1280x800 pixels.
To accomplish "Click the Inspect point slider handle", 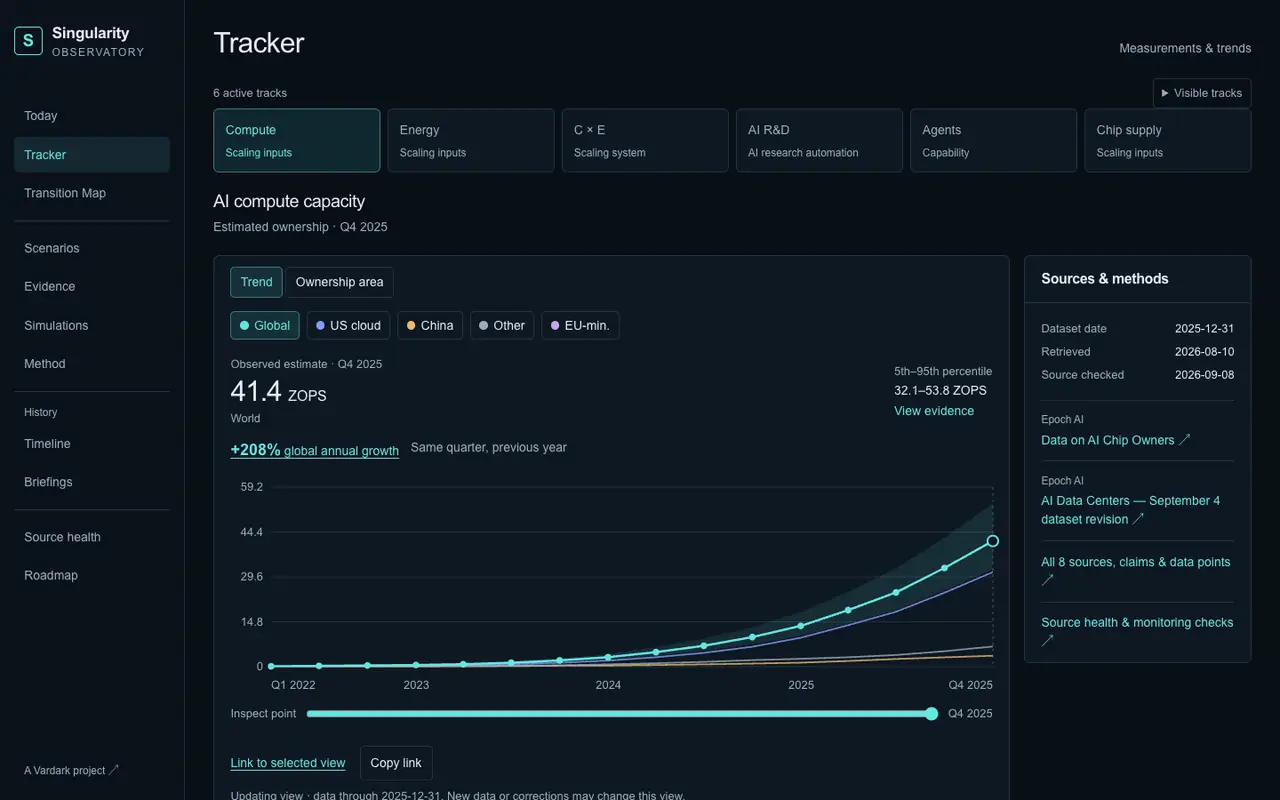I will (932, 714).
